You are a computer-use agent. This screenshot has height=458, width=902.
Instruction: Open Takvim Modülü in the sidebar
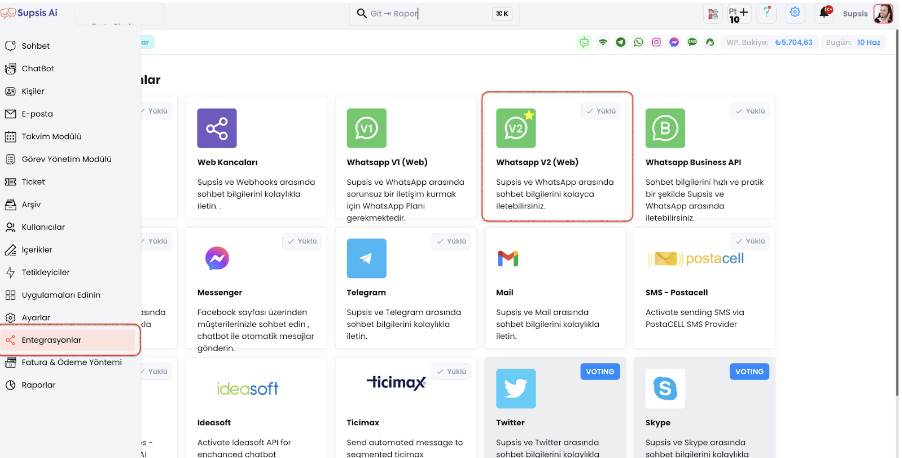point(51,136)
